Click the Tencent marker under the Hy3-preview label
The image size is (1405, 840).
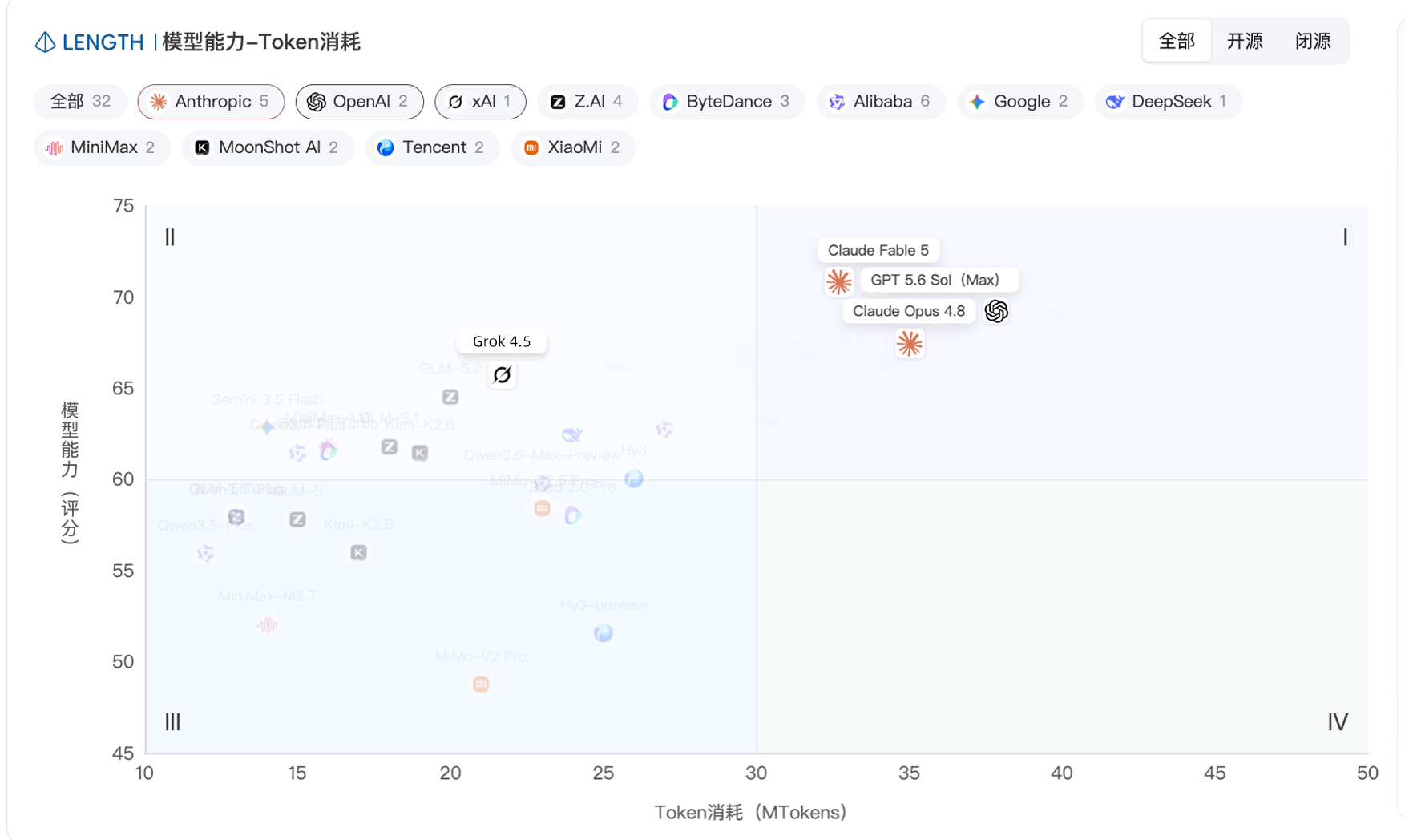604,633
